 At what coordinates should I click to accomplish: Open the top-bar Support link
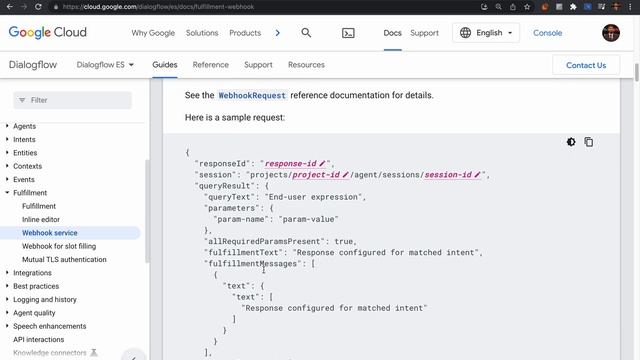[x=424, y=33]
